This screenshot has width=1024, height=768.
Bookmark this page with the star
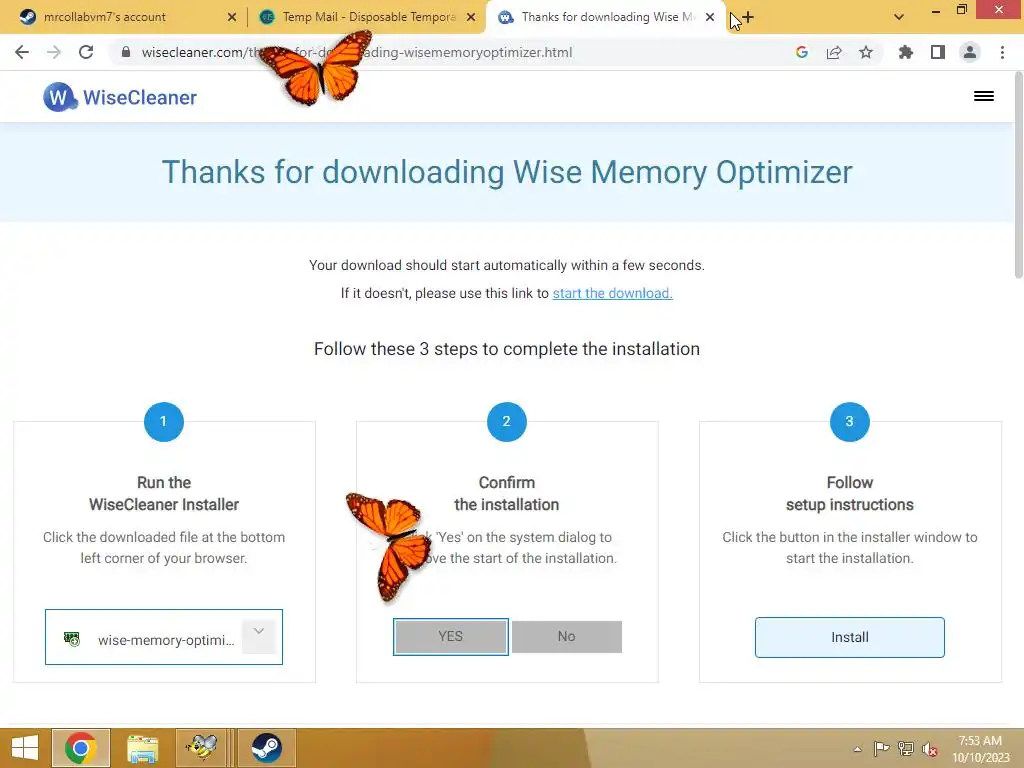point(866,52)
